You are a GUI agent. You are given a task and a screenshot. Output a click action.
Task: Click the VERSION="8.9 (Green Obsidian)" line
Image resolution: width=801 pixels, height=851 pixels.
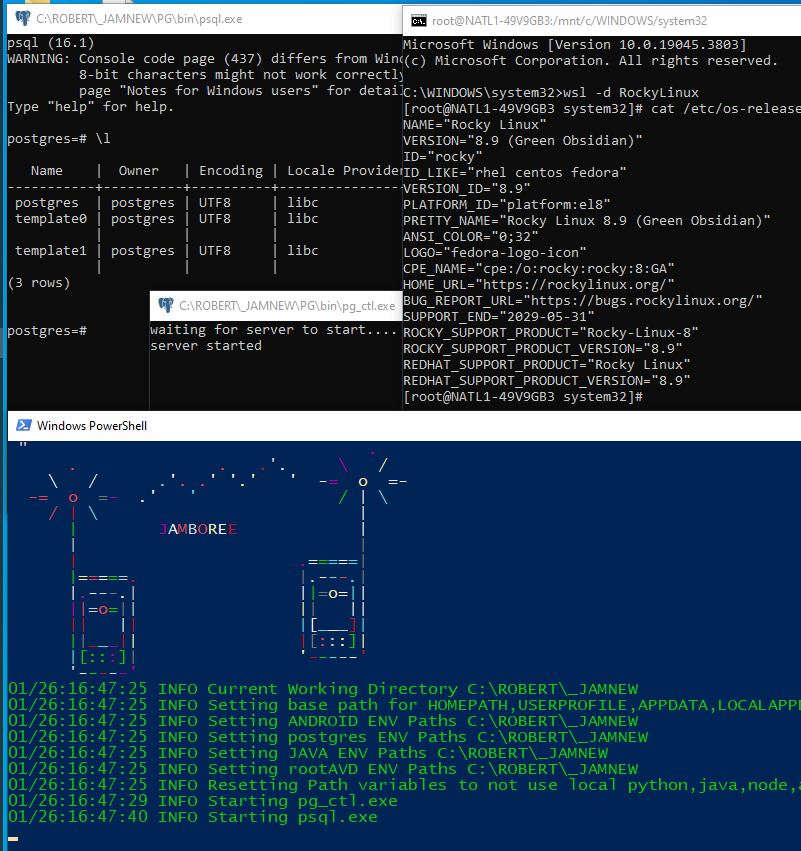coord(523,141)
